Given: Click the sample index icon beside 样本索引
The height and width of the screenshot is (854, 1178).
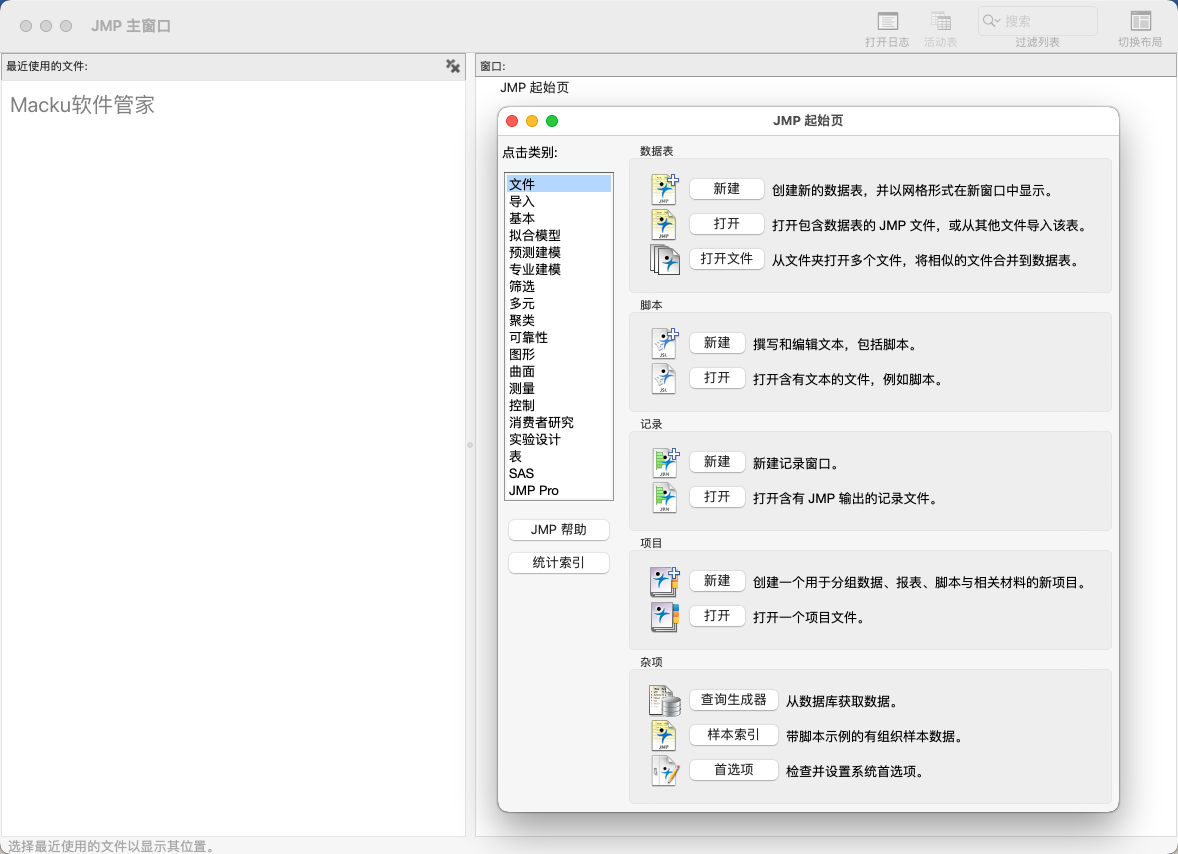Looking at the screenshot, I should tap(664, 735).
